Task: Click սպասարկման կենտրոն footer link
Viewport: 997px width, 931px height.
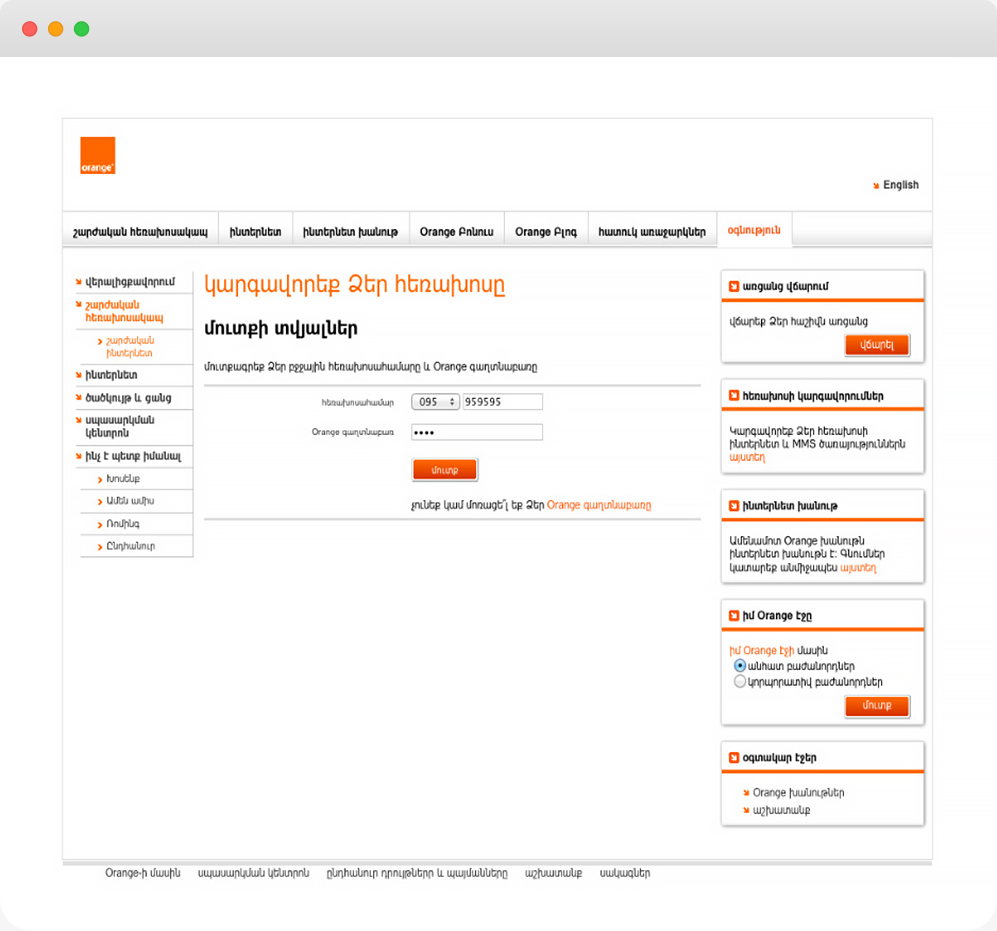Action: pos(254,873)
